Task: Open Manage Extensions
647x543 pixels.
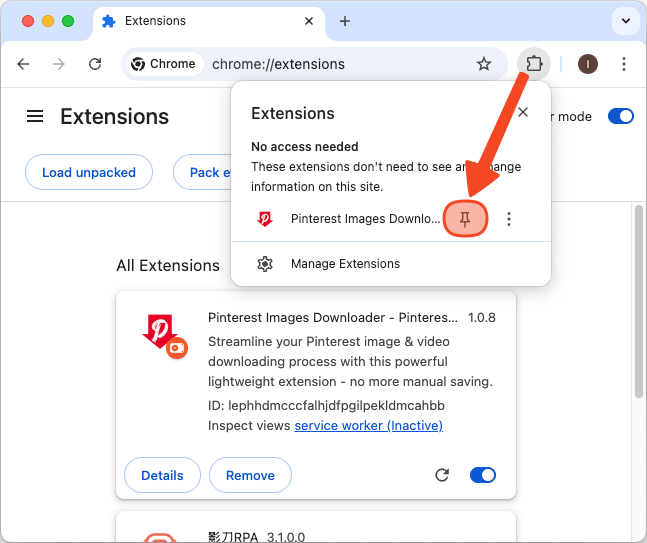Action: [391, 264]
